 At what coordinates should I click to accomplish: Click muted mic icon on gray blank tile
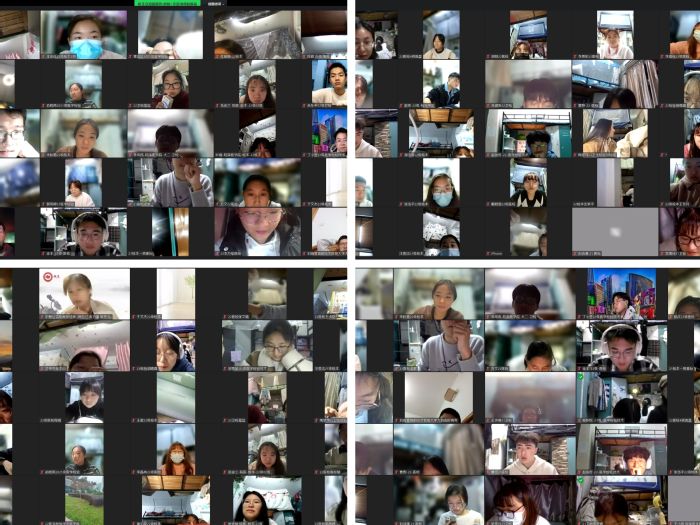point(575,252)
